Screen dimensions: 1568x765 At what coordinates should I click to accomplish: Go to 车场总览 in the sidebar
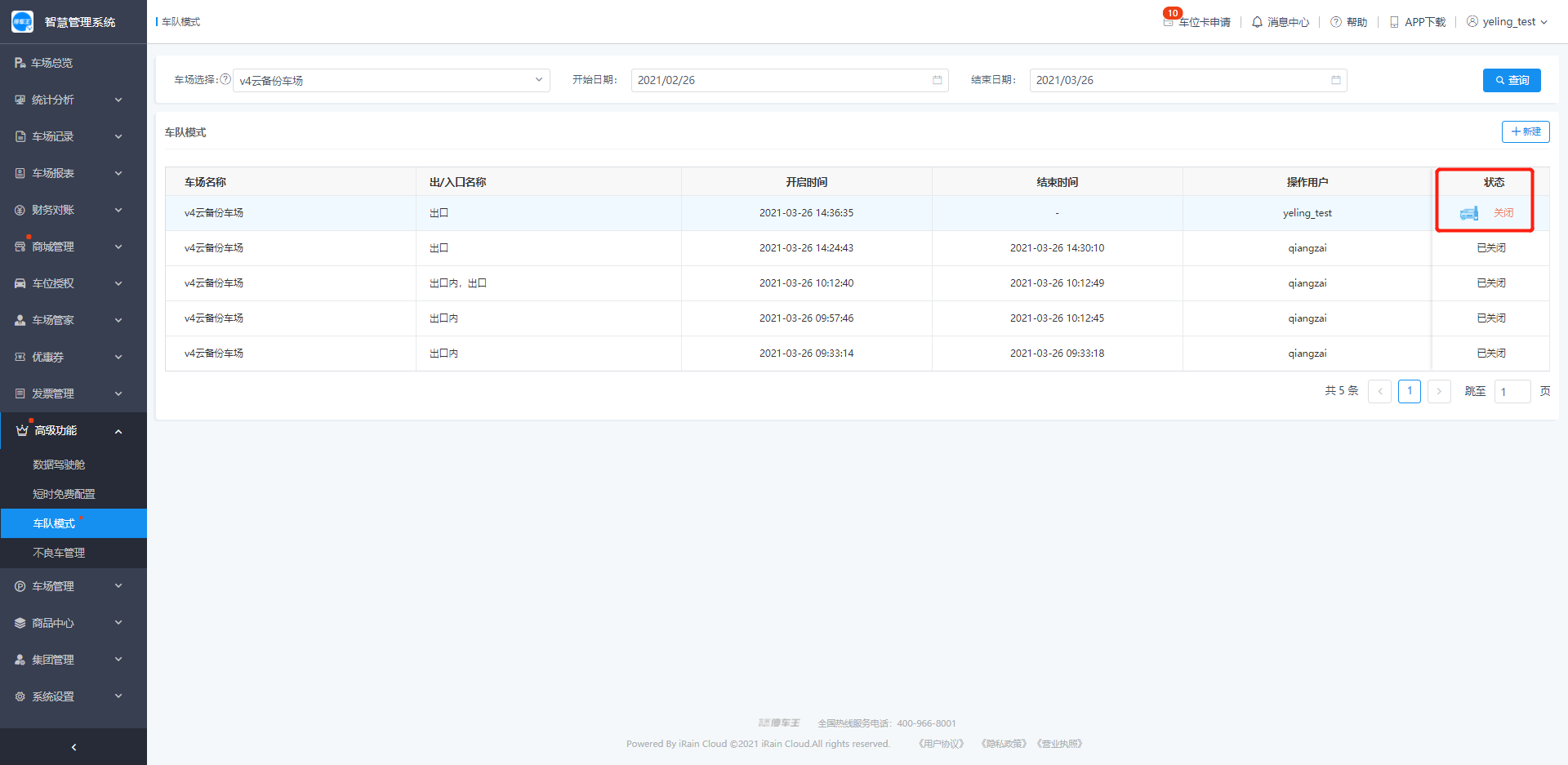click(x=51, y=63)
